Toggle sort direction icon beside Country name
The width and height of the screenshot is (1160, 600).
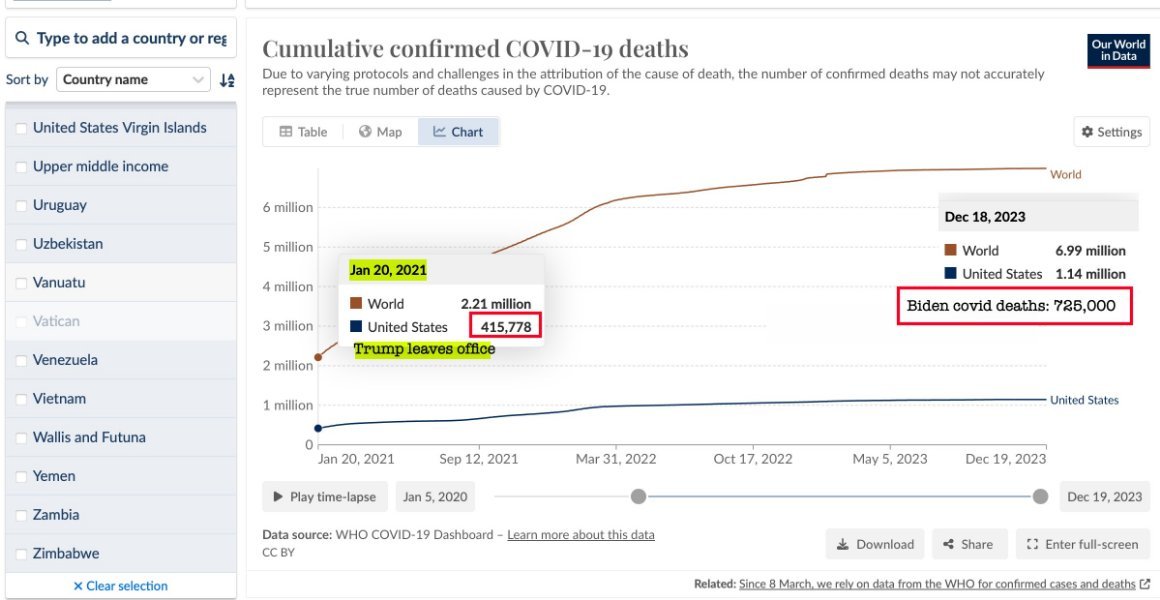click(x=227, y=80)
